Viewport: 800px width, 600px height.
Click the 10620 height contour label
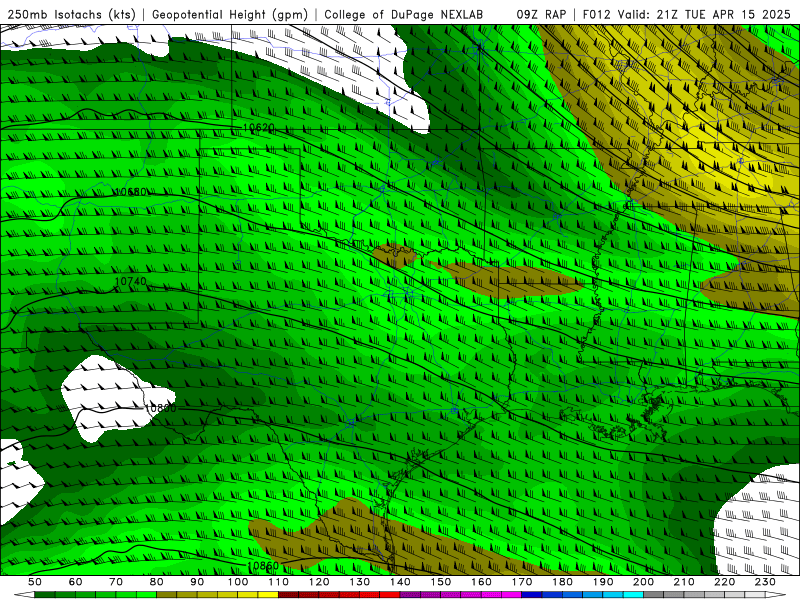(x=259, y=128)
